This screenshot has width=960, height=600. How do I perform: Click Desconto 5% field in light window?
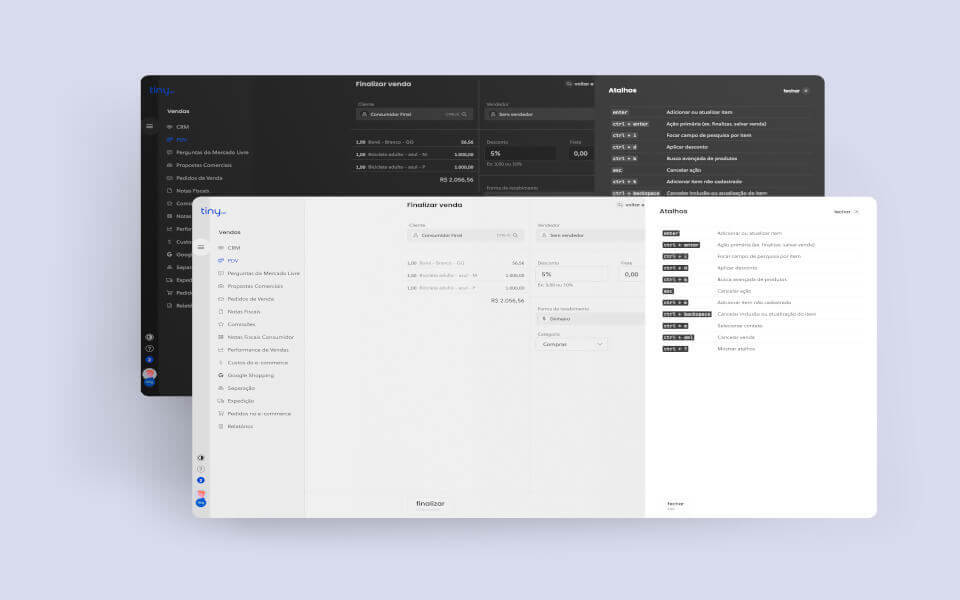coord(572,274)
